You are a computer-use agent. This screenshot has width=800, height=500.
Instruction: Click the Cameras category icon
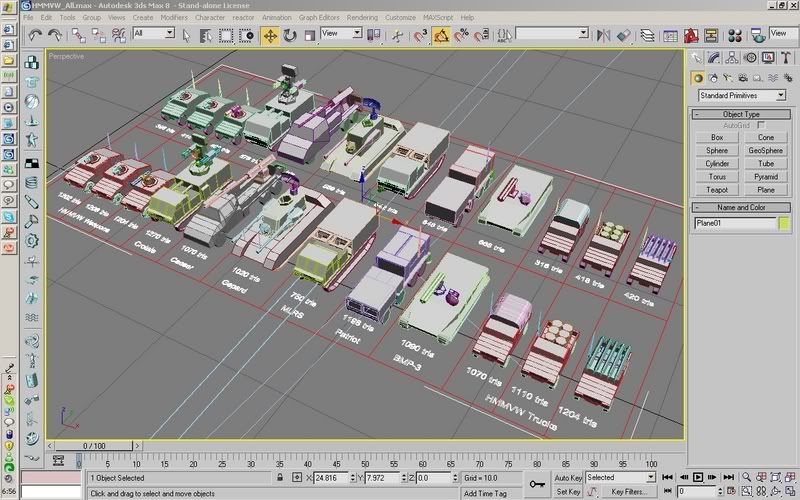[742, 76]
